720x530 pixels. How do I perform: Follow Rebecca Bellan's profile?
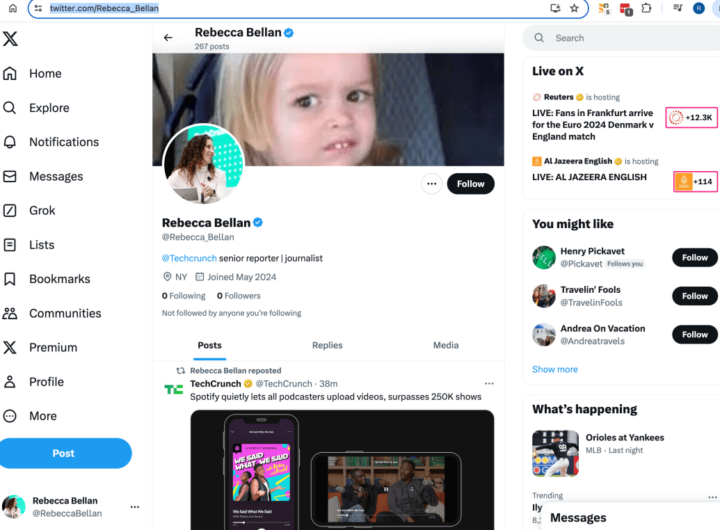coord(470,184)
